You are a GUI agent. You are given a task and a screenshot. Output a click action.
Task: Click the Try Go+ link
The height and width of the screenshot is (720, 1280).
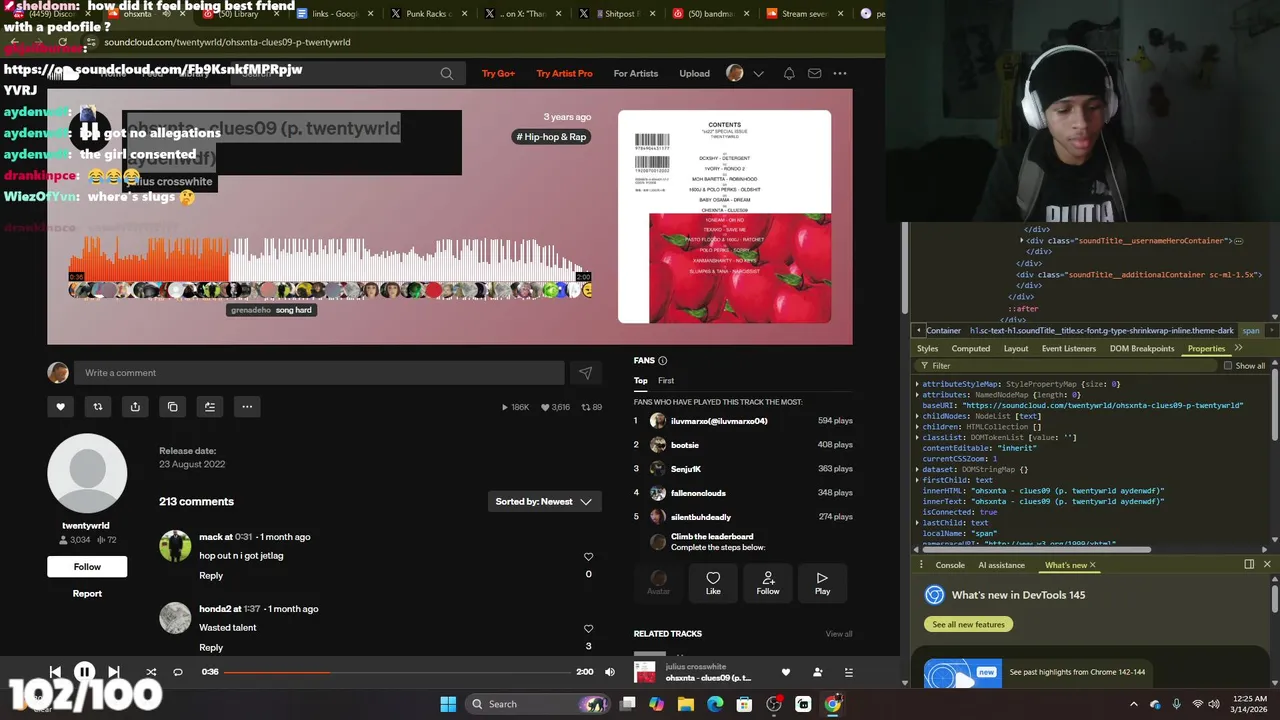point(498,73)
